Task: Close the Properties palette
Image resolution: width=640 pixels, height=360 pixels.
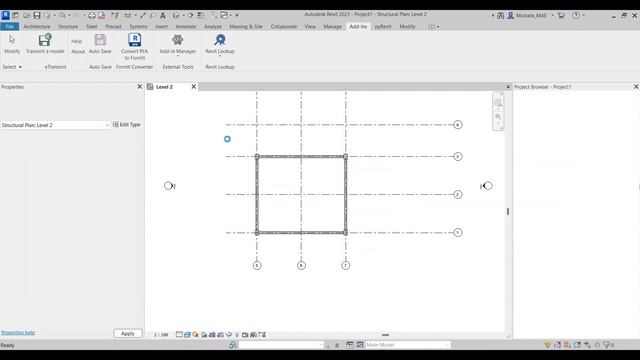Action: 140,87
